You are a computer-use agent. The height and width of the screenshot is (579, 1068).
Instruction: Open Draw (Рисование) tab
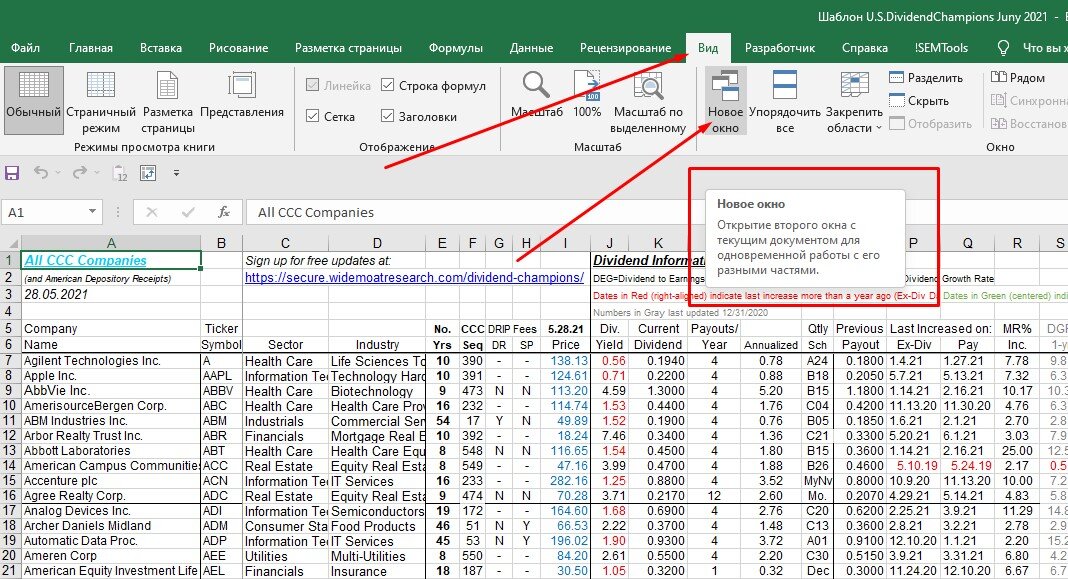[238, 48]
